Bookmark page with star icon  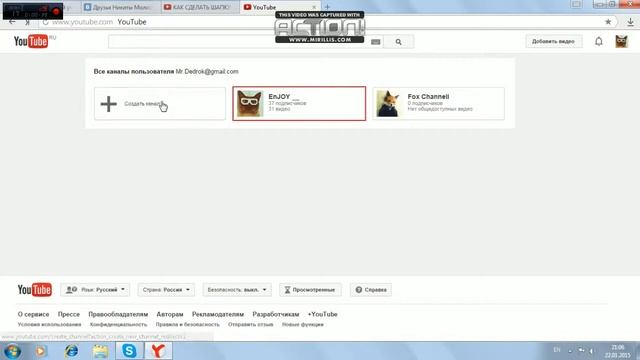coord(608,22)
